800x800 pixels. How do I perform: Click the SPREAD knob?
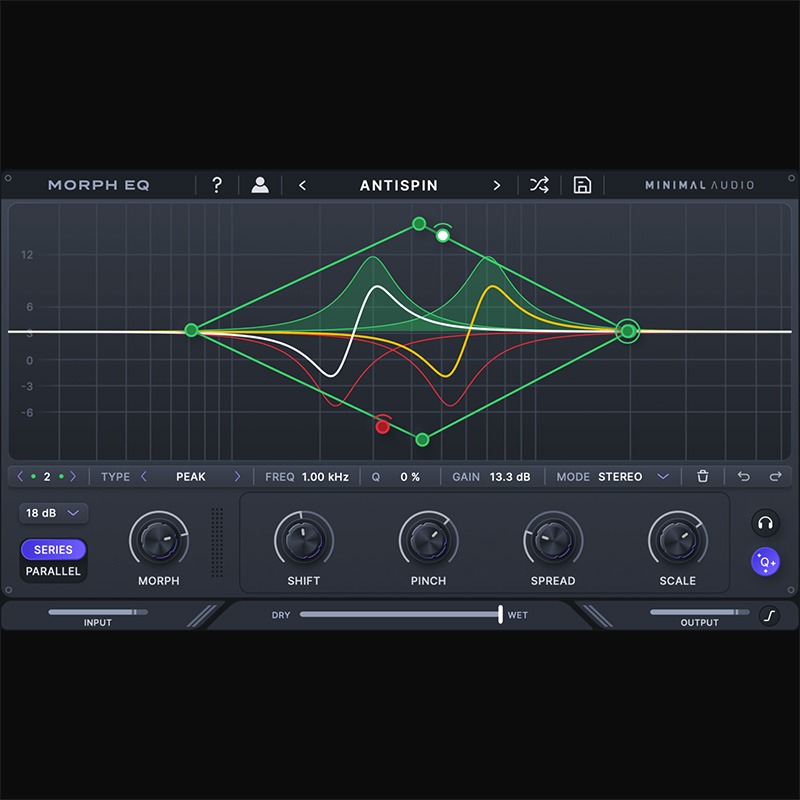point(553,540)
